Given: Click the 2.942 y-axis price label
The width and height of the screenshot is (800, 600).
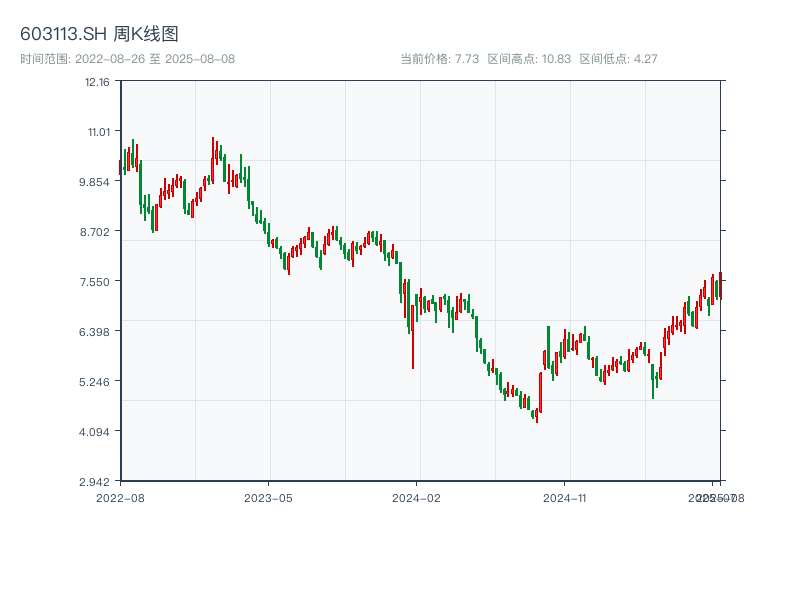Looking at the screenshot, I should pos(95,482).
